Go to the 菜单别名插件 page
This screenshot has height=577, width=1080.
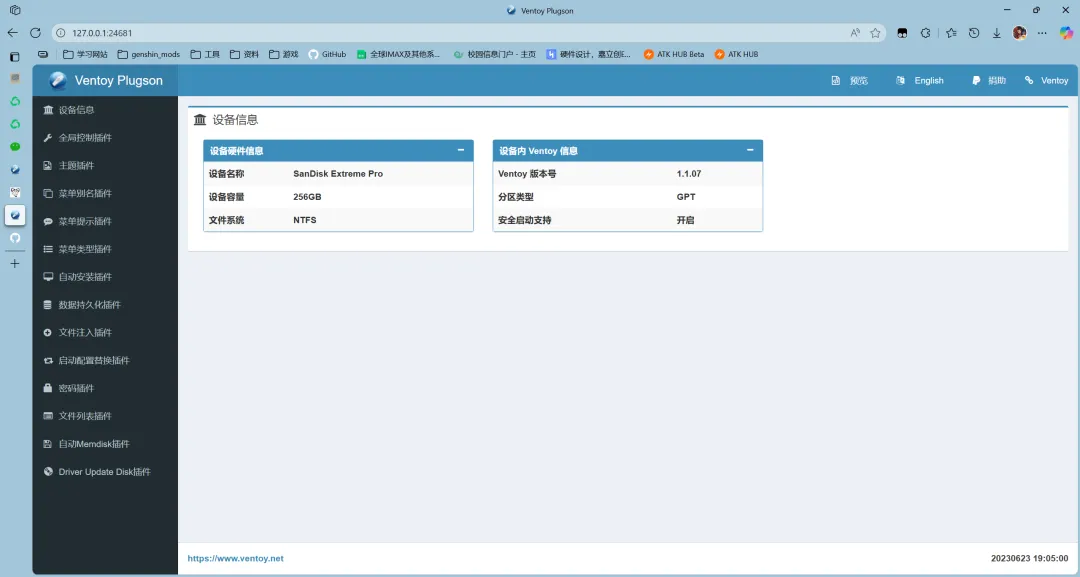point(105,193)
